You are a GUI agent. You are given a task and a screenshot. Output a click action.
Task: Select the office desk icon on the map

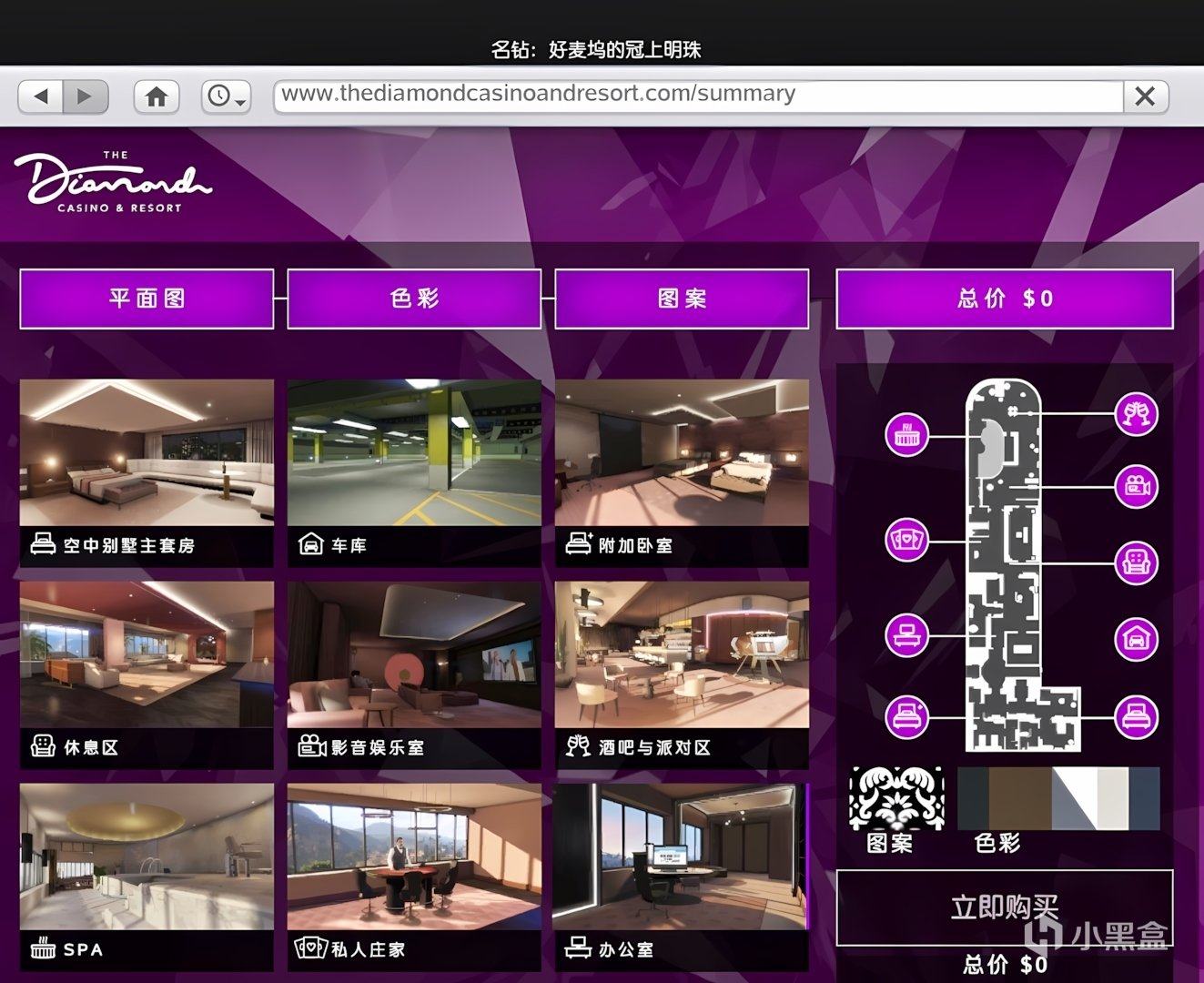[907, 633]
